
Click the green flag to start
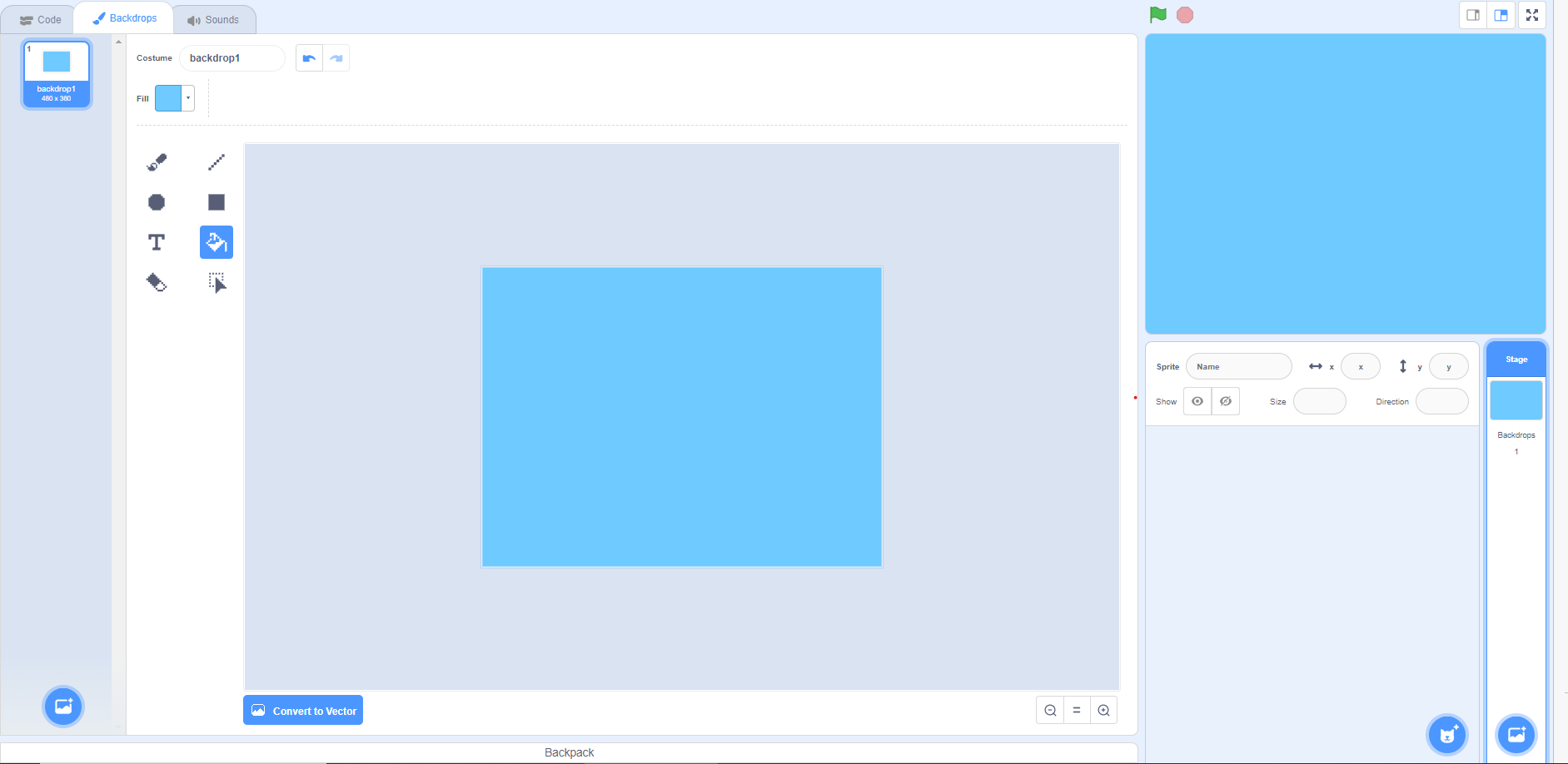pos(1157,14)
